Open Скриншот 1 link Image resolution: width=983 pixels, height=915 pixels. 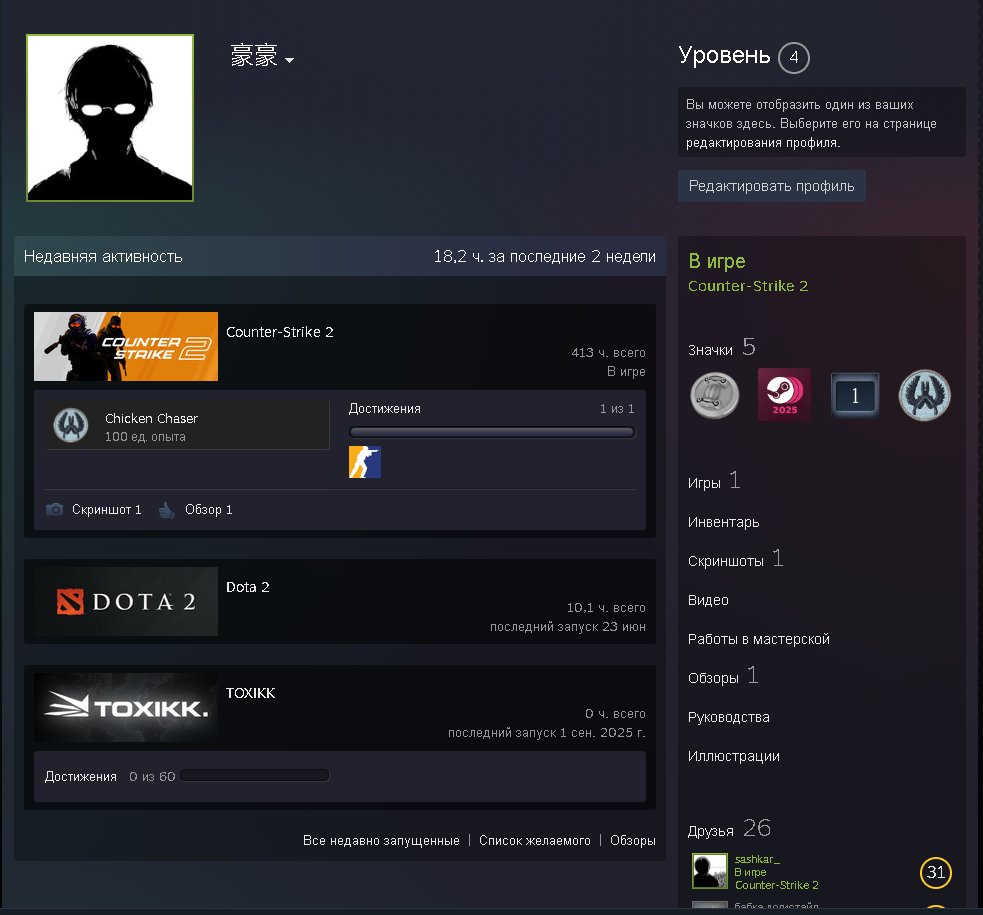[107, 510]
